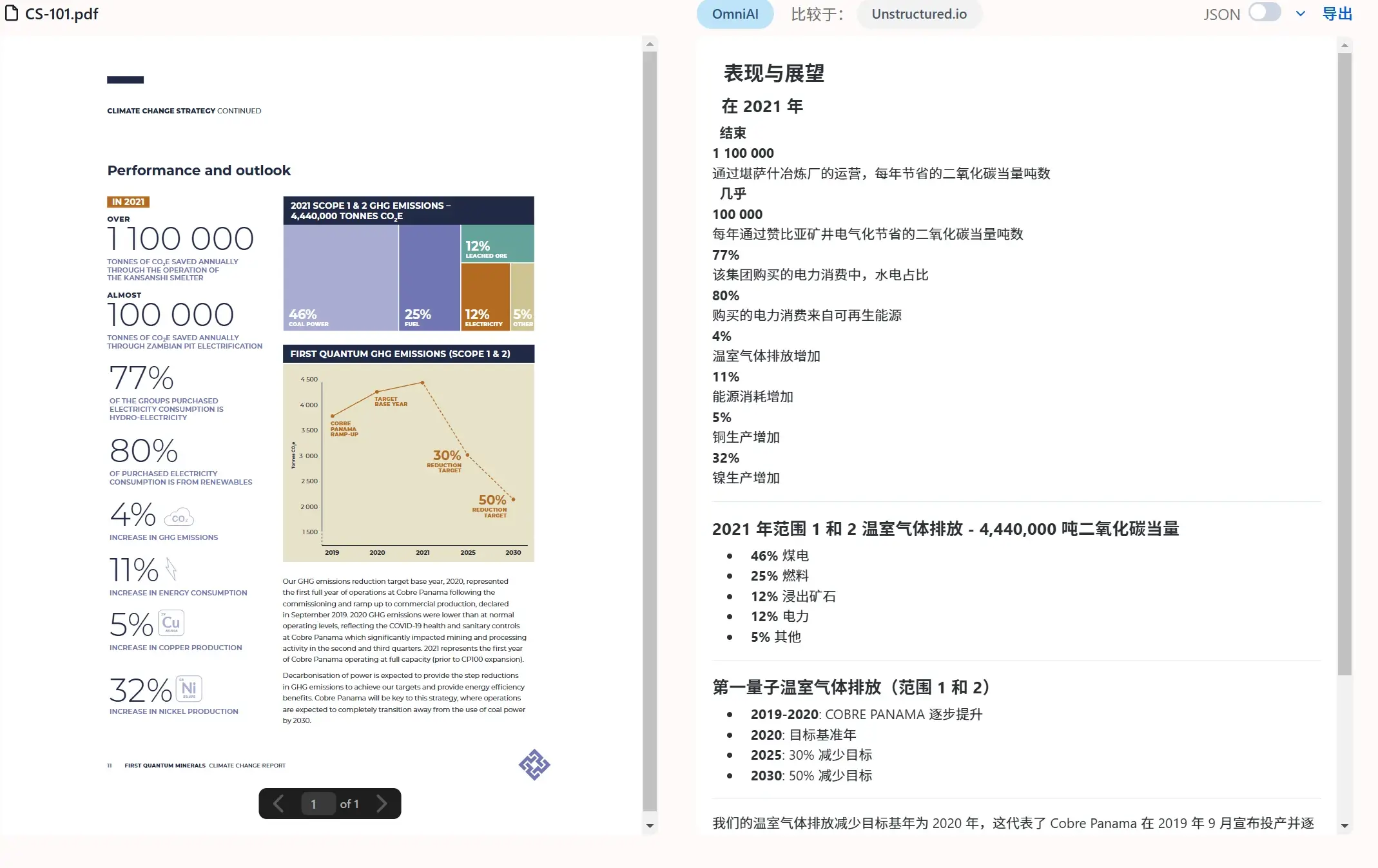Click the 导出 export link
This screenshot has height=868, width=1378.
[x=1337, y=14]
